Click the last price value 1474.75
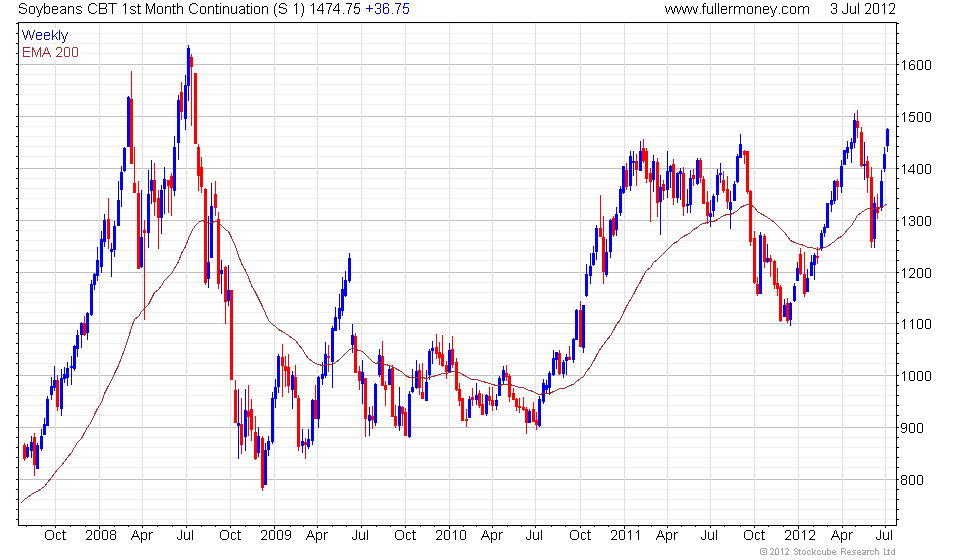This screenshot has width=980, height=560. click(335, 9)
